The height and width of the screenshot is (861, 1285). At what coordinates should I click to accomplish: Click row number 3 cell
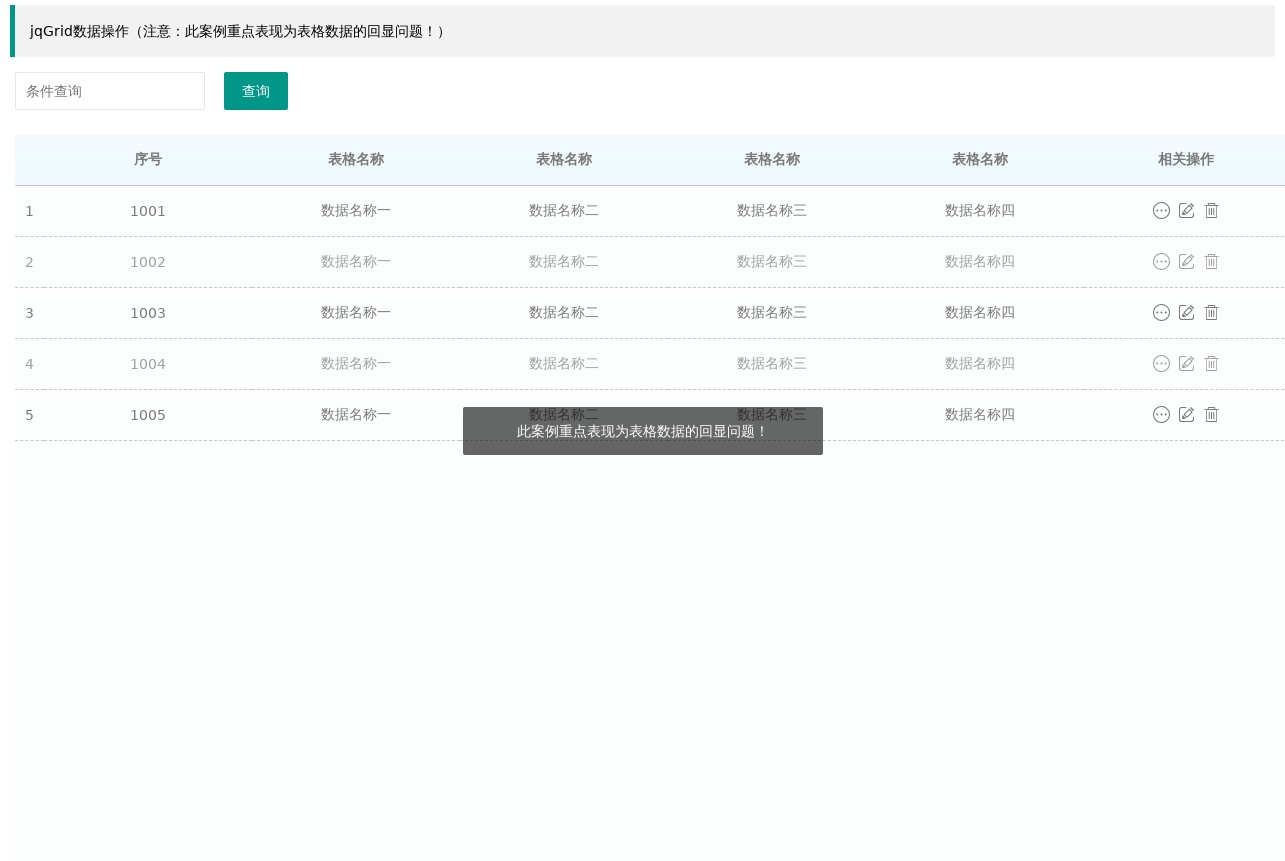29,313
